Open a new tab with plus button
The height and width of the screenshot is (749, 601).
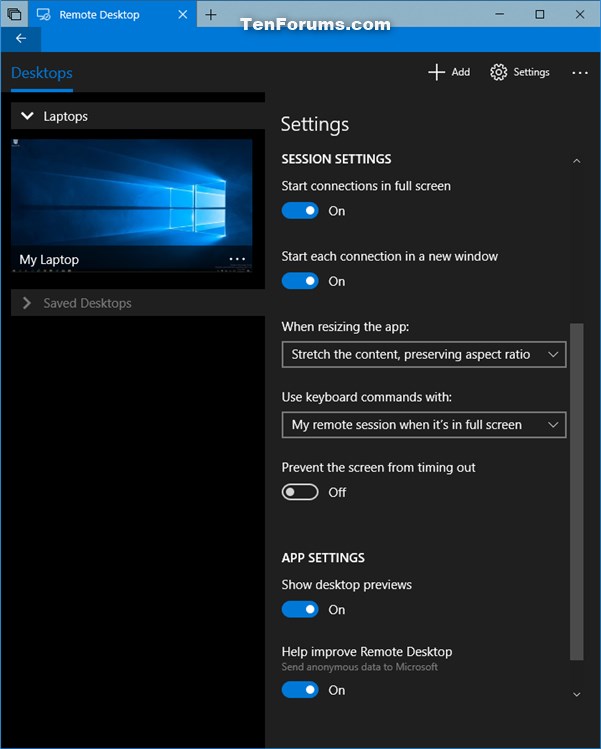pyautogui.click(x=211, y=15)
